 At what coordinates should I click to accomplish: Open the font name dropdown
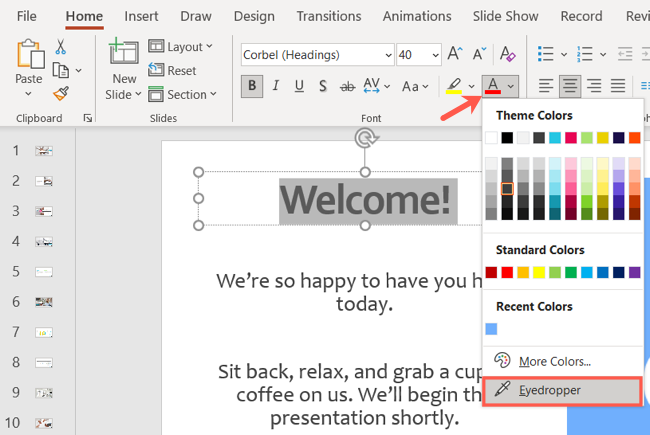pyautogui.click(x=388, y=55)
